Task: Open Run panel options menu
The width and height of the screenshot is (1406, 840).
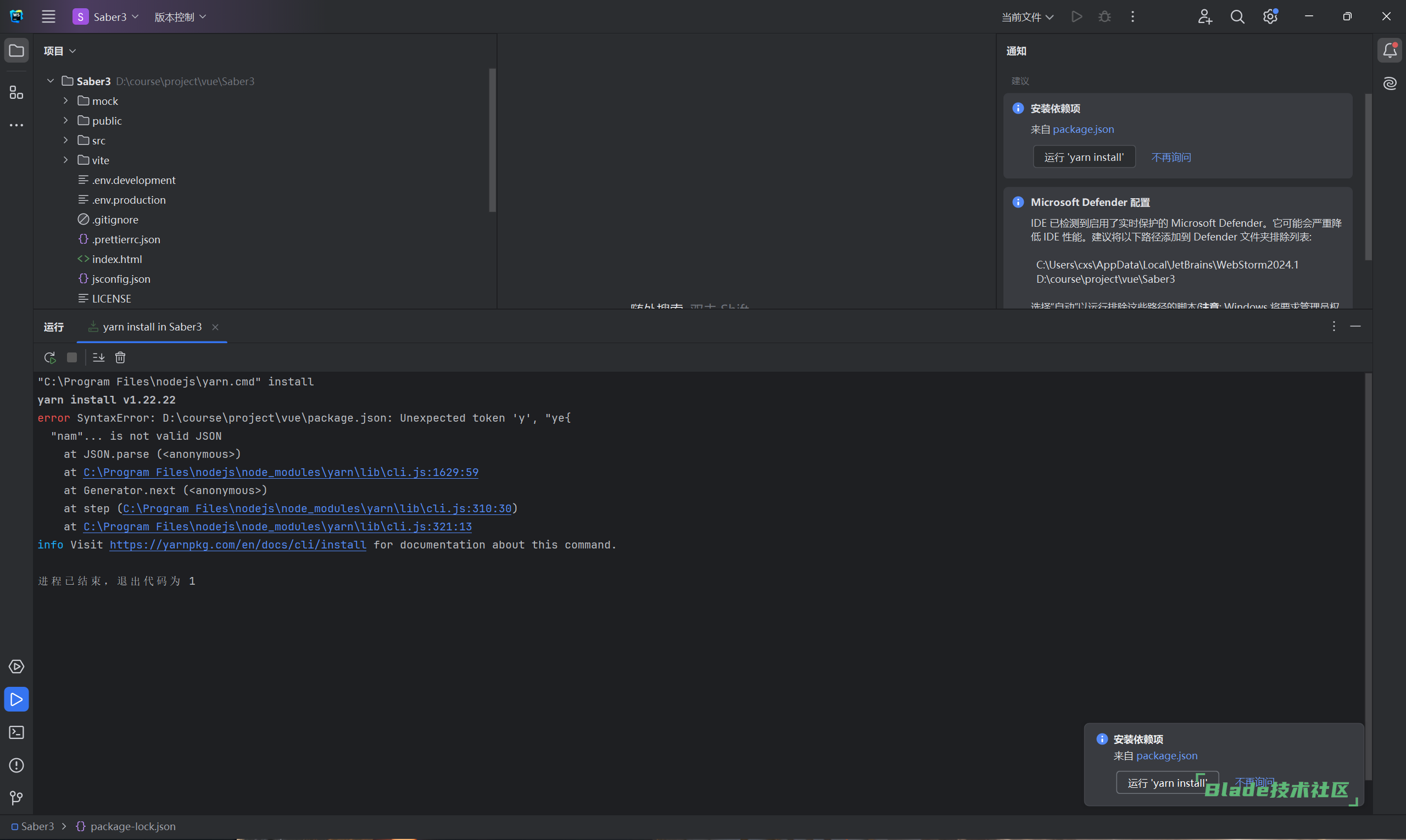Action: click(1334, 327)
